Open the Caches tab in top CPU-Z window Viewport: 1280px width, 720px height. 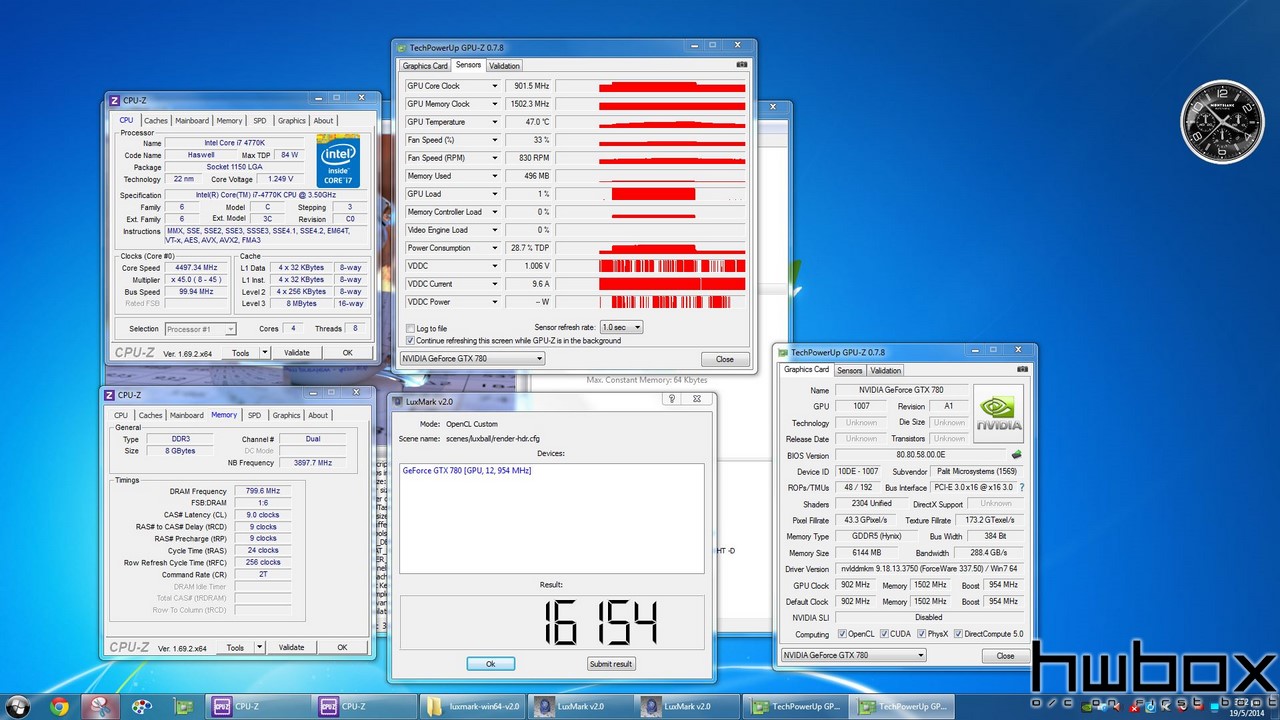[x=156, y=121]
